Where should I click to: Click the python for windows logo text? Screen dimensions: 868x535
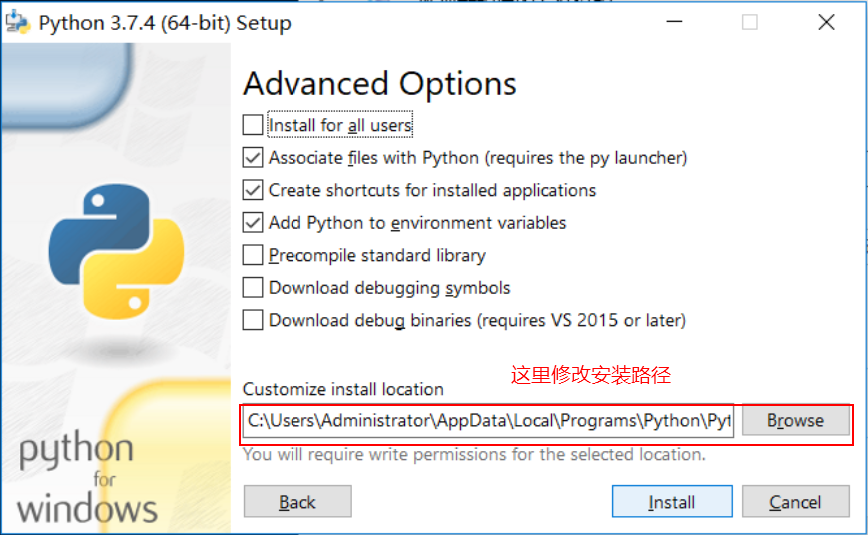tap(87, 479)
